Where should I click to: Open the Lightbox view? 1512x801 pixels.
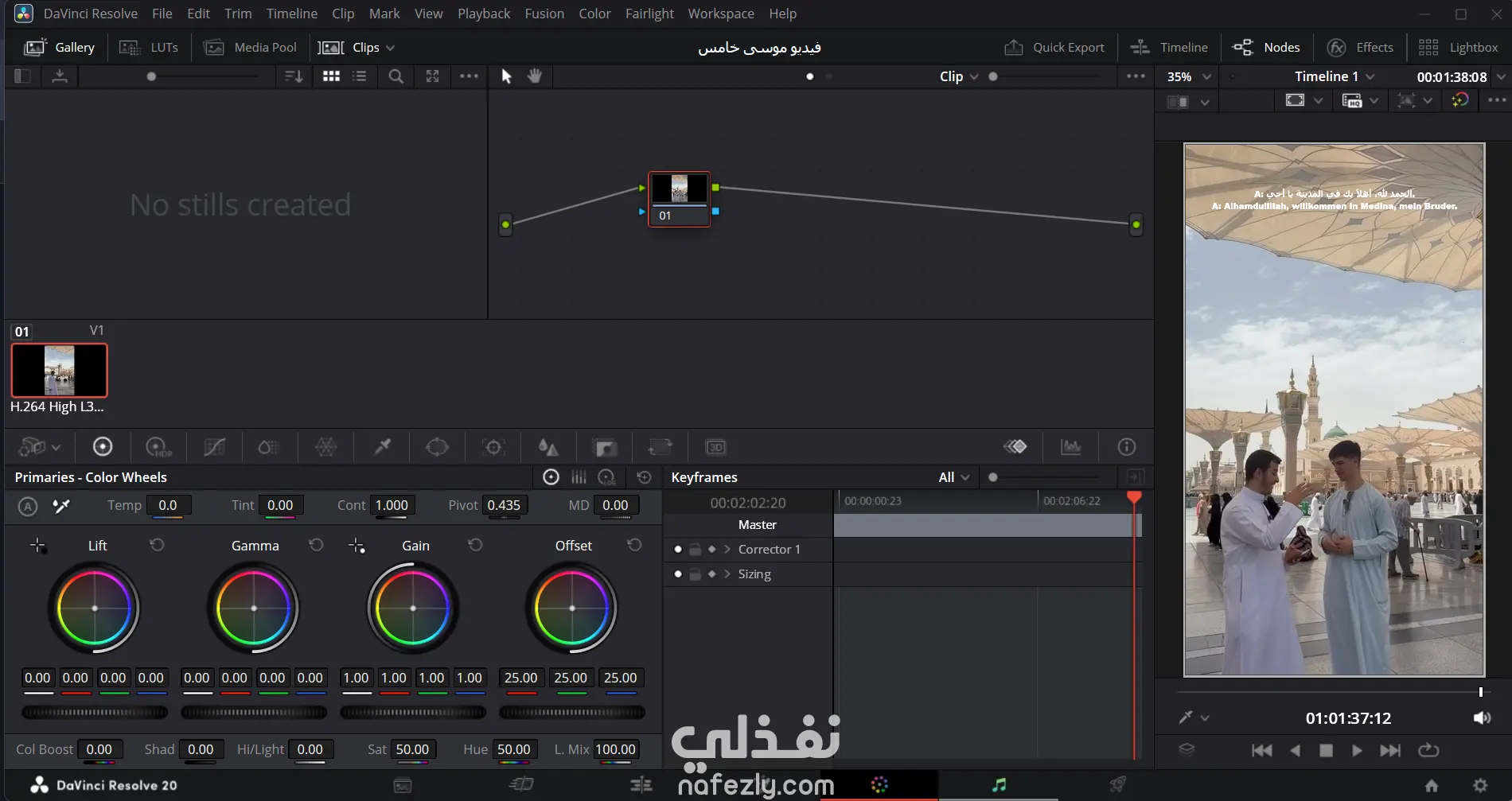point(1459,48)
